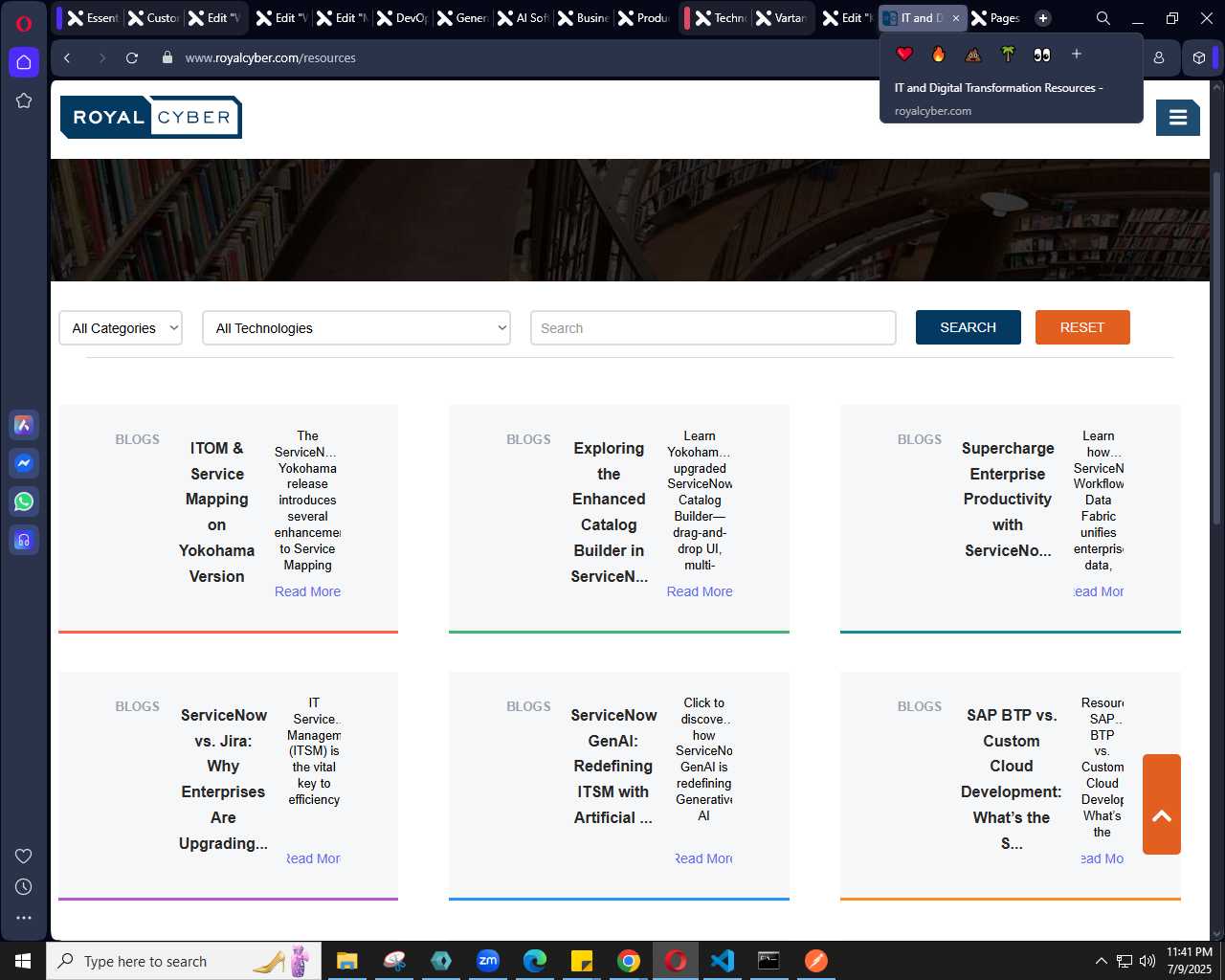React with poop emoji on tab
Viewport: 1225px width, 980px height.
pyautogui.click(x=973, y=55)
